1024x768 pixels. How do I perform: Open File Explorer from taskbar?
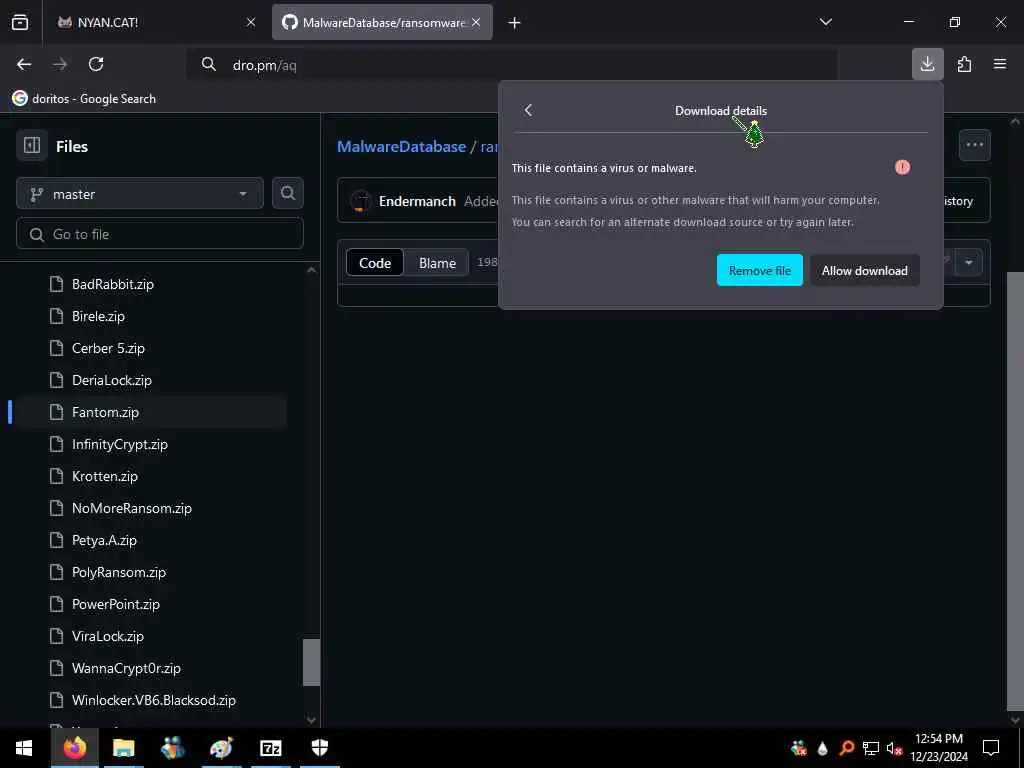(123, 748)
